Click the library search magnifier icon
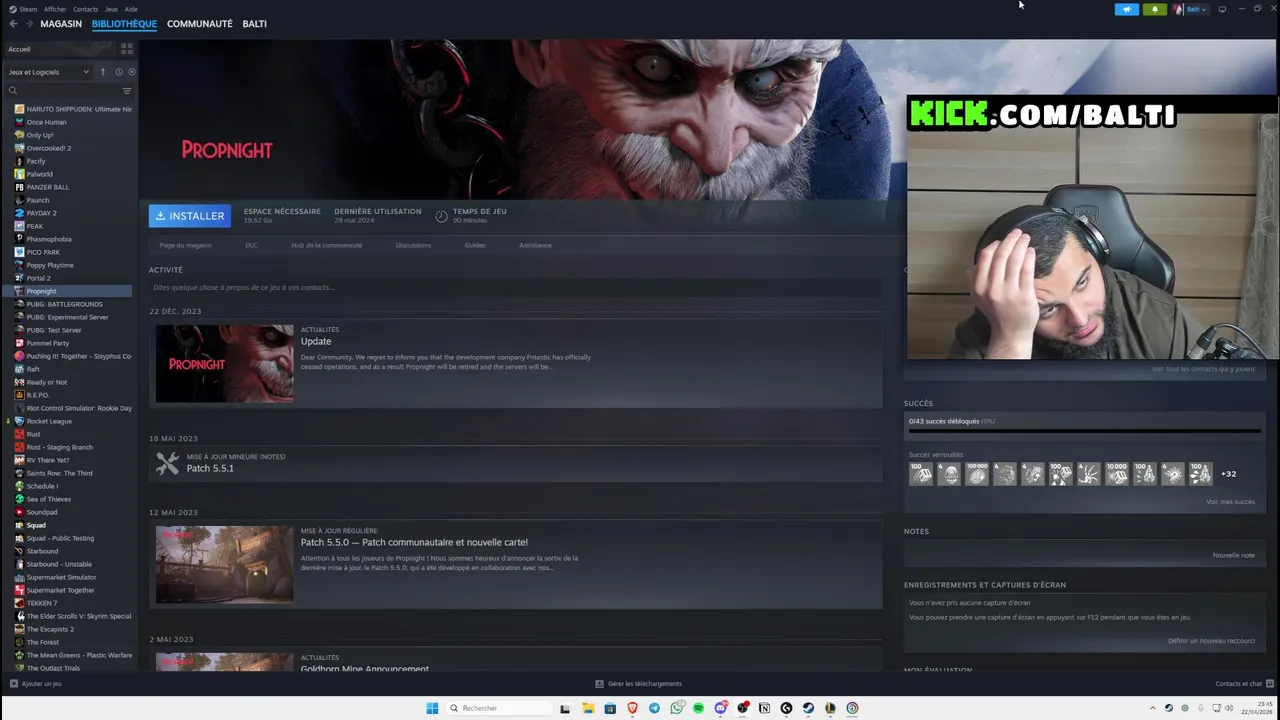The image size is (1280, 720). [13, 91]
